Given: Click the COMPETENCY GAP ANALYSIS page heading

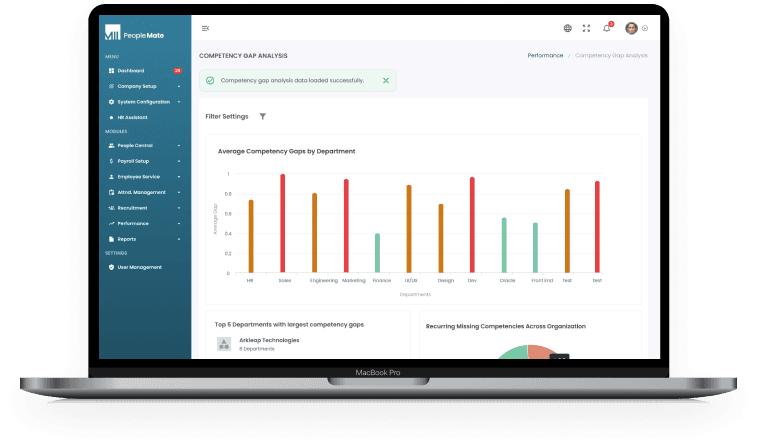Looking at the screenshot, I should coord(243,56).
